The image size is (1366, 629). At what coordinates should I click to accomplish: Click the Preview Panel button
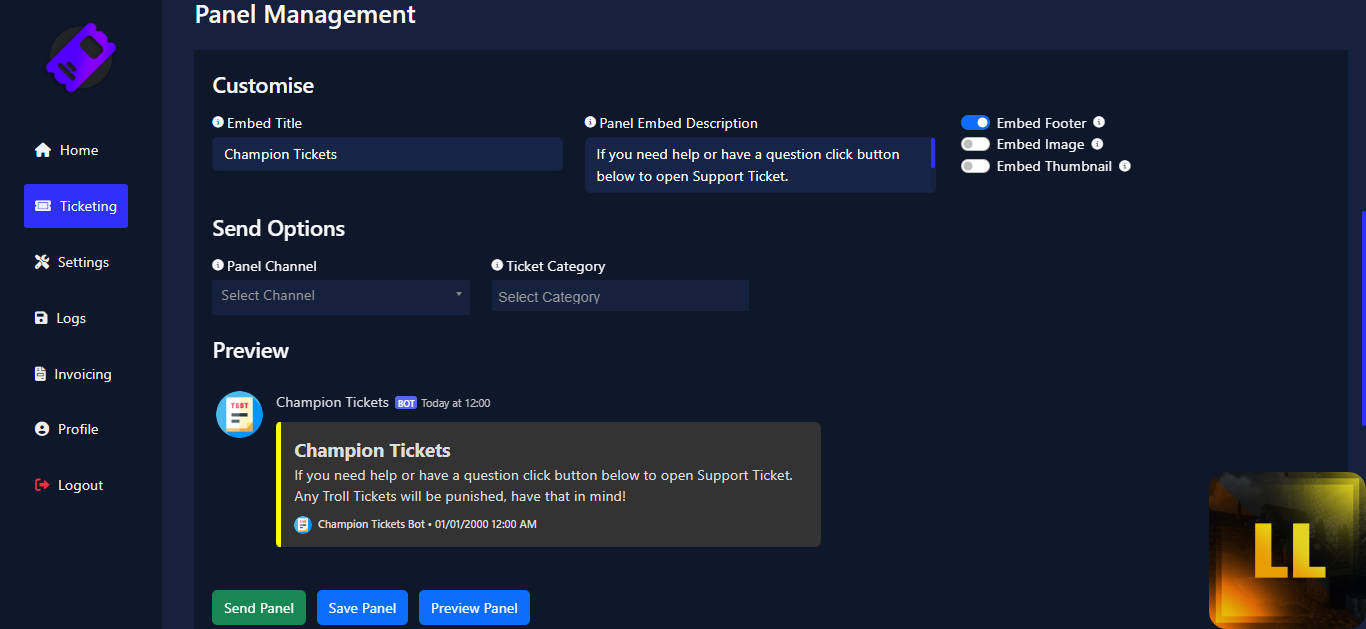tap(474, 608)
